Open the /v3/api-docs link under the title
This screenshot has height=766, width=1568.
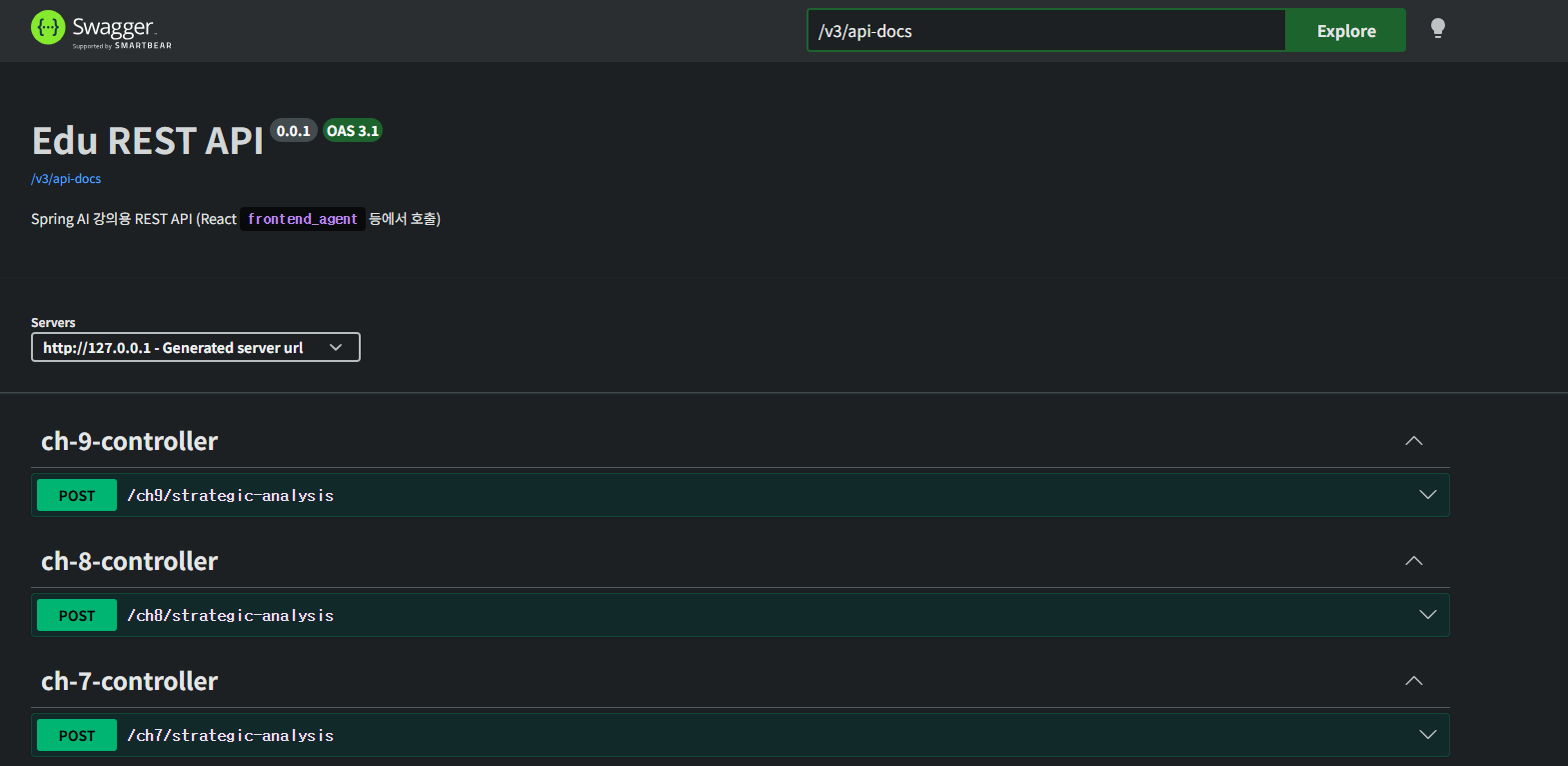coord(66,179)
